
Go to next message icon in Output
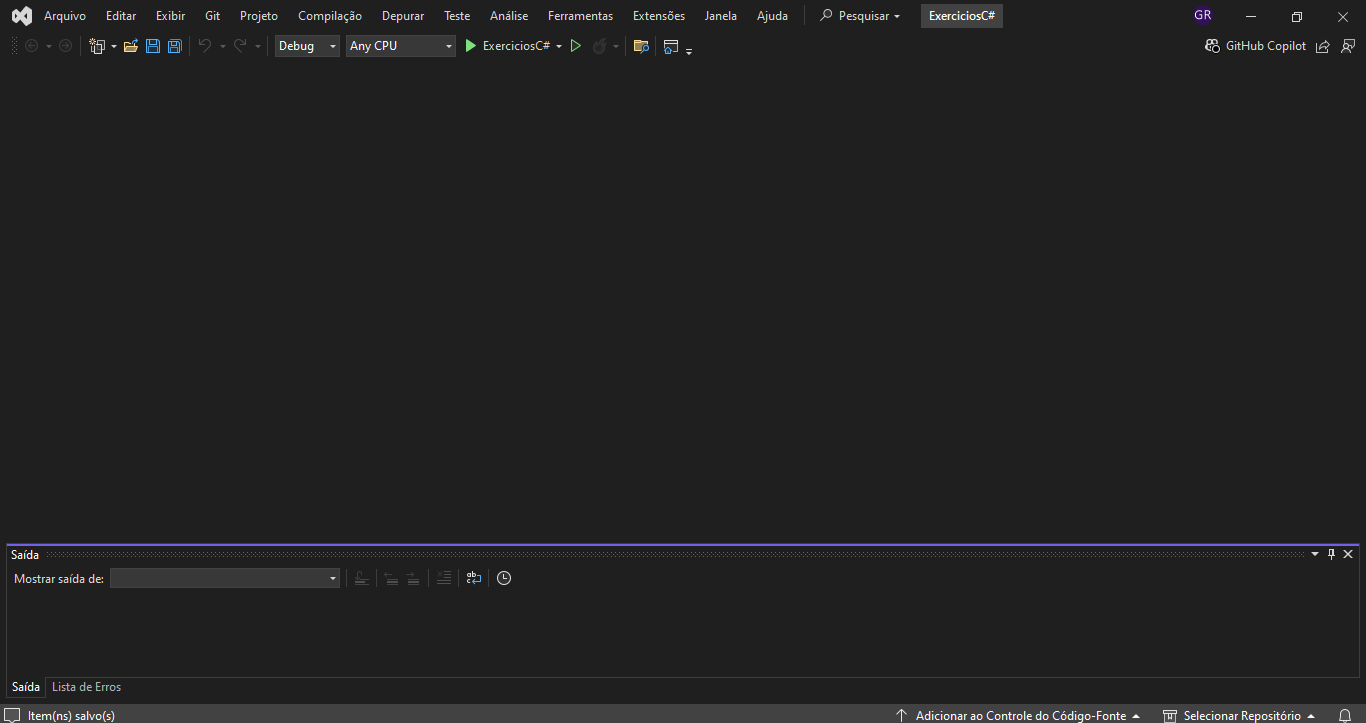pos(413,578)
